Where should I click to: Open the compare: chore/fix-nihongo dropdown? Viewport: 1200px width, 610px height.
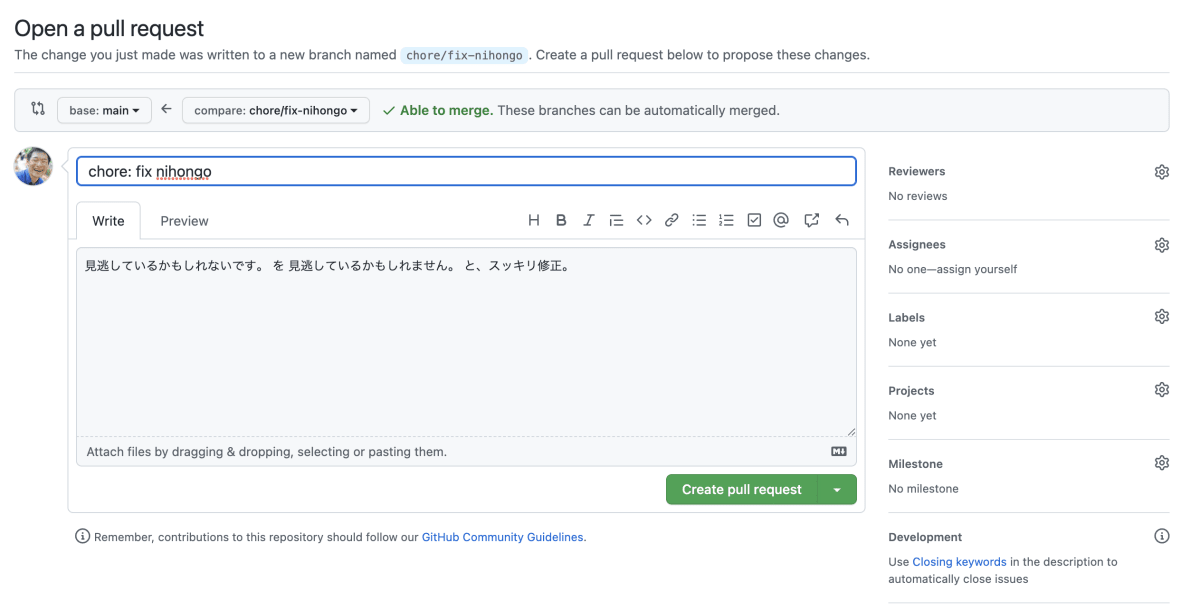pos(276,110)
